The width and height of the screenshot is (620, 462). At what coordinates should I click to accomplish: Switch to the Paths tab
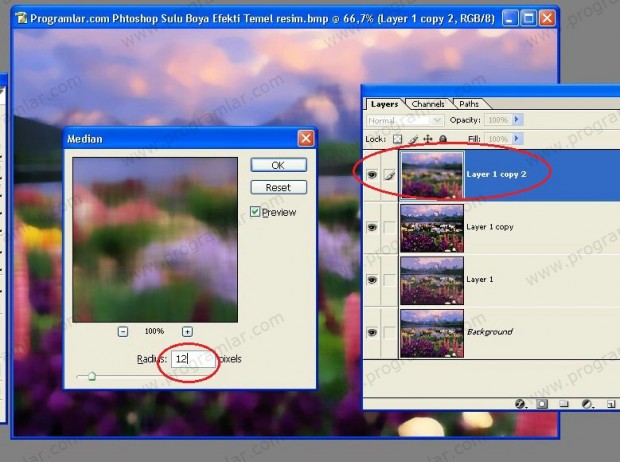coord(469,104)
